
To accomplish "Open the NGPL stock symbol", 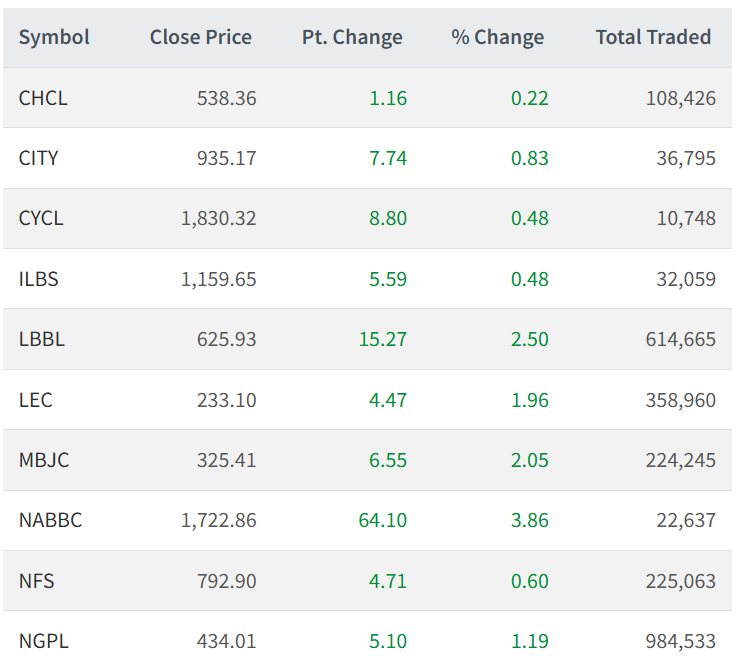I will point(44,641).
